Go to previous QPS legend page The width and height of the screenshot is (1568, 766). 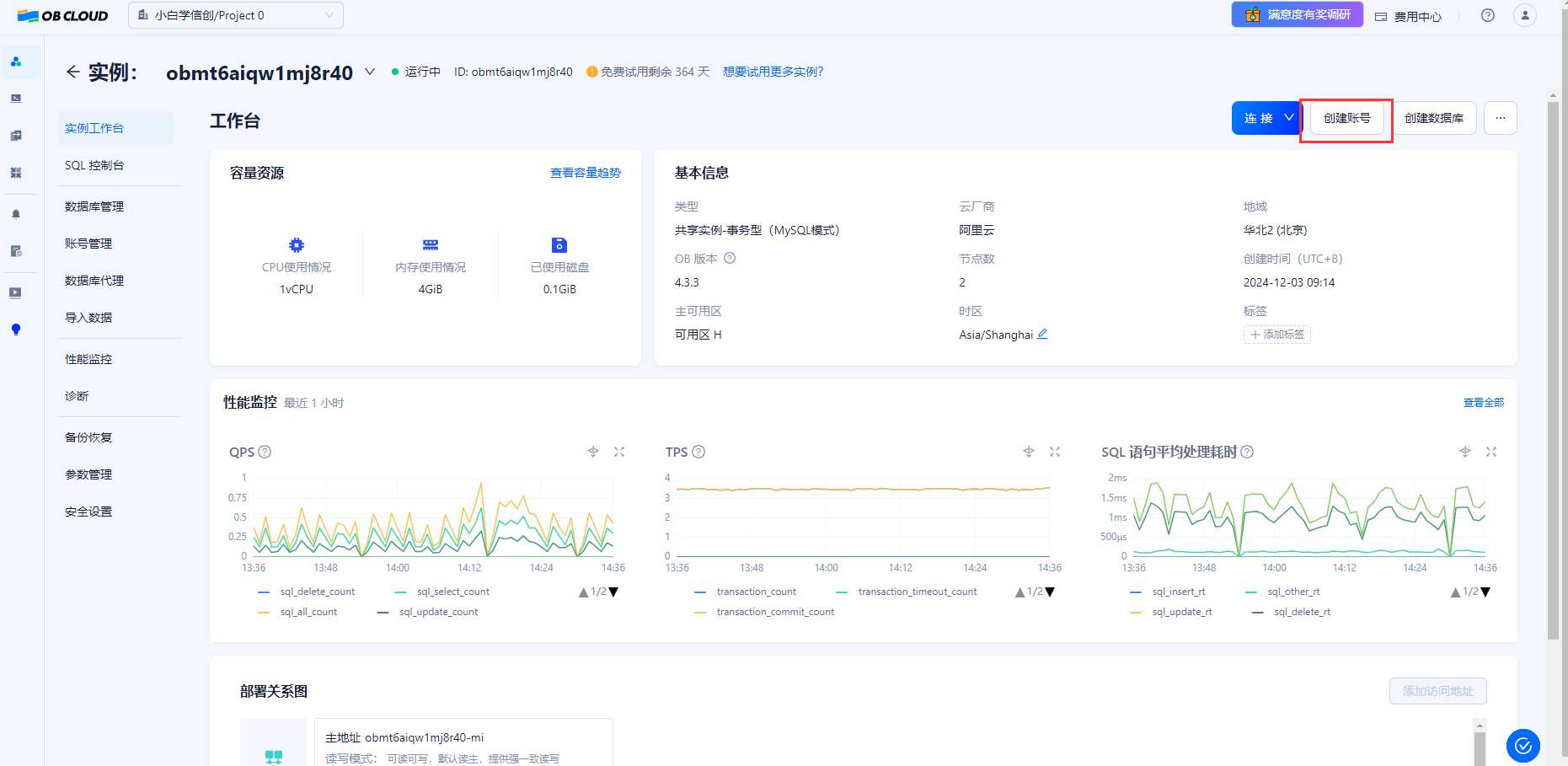coord(584,592)
